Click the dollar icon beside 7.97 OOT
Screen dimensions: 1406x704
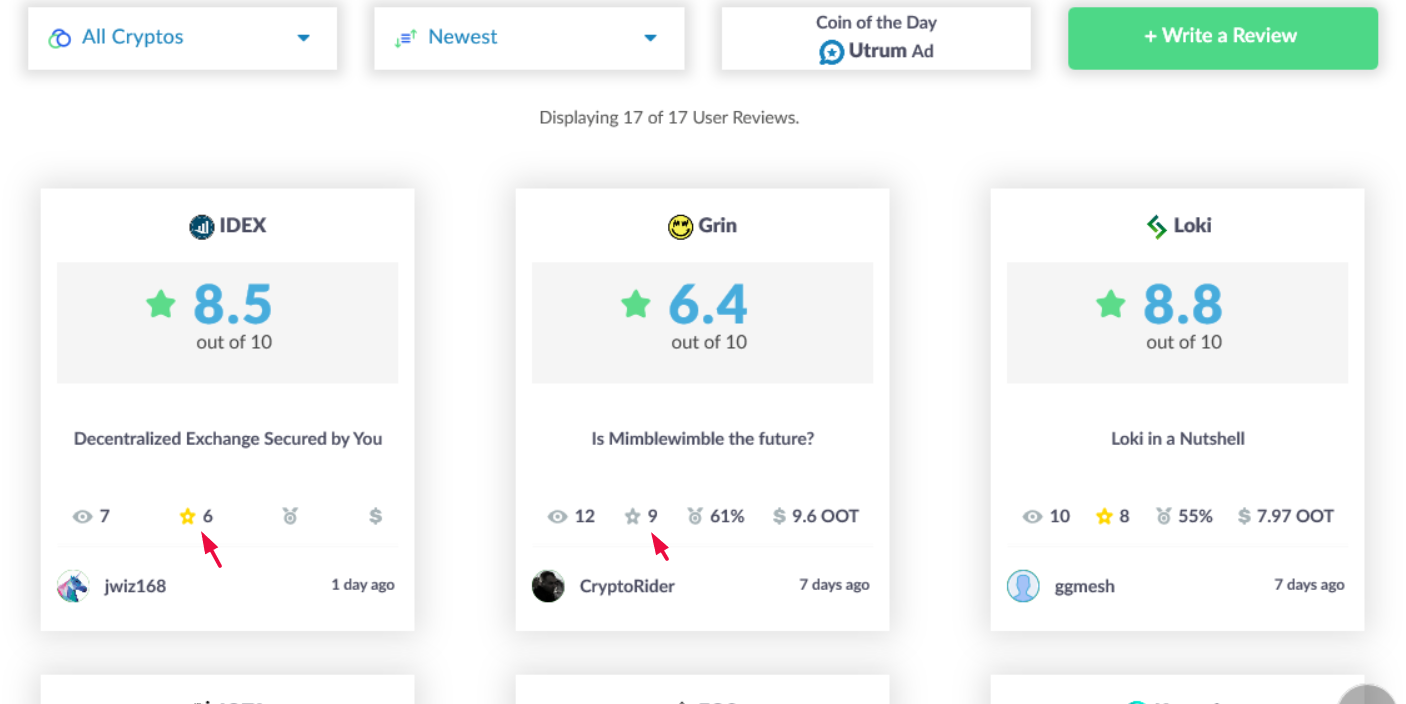(x=1244, y=517)
